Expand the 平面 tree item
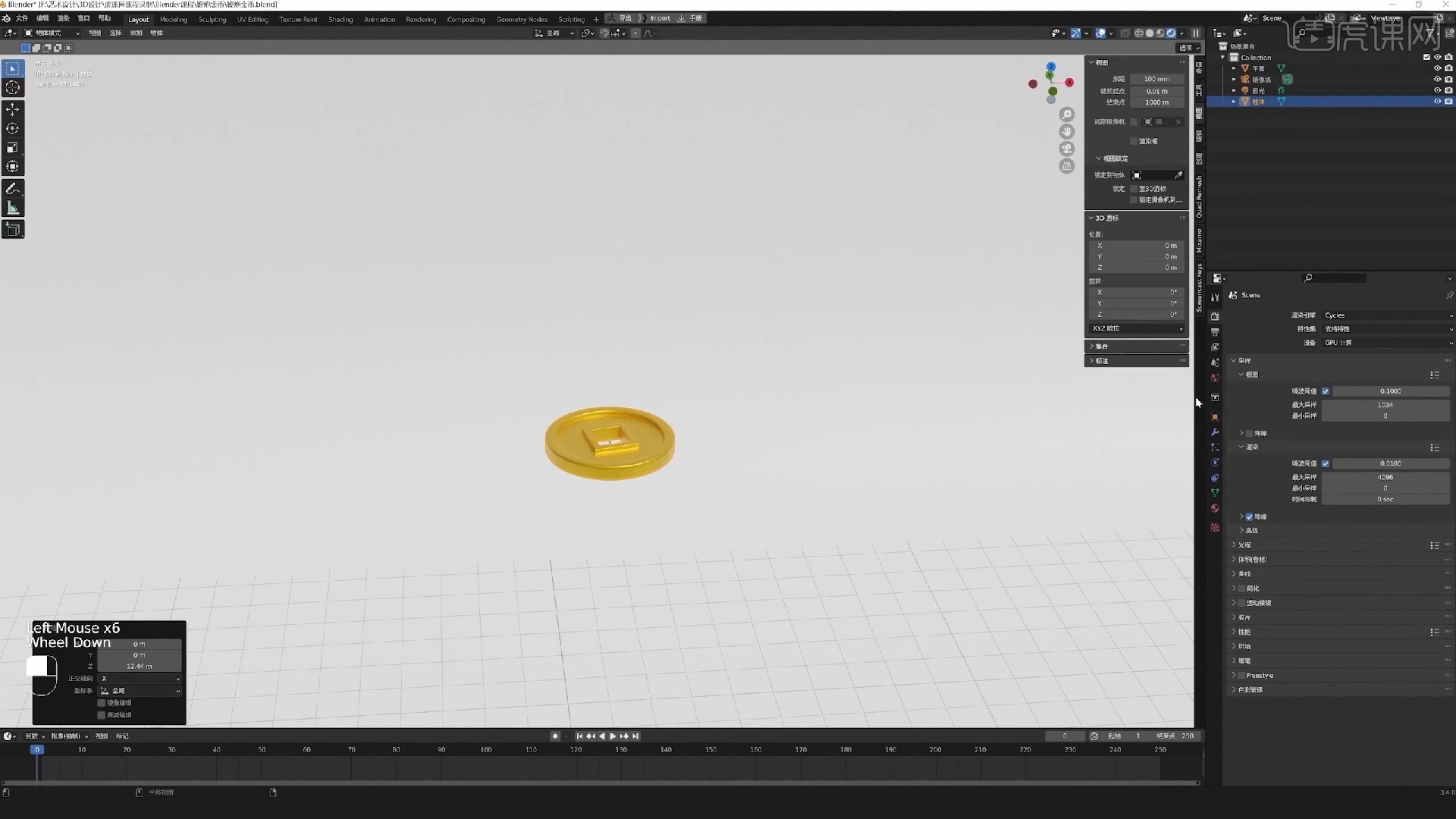Viewport: 1456px width, 819px height. [x=1234, y=68]
